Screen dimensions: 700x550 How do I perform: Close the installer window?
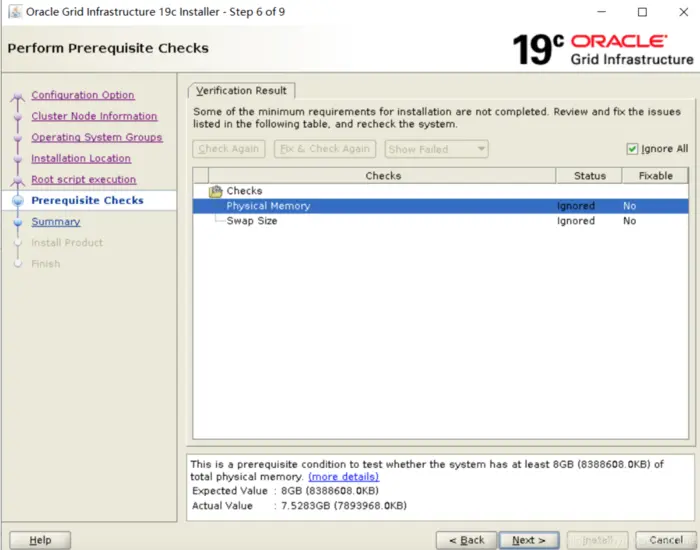(x=683, y=12)
